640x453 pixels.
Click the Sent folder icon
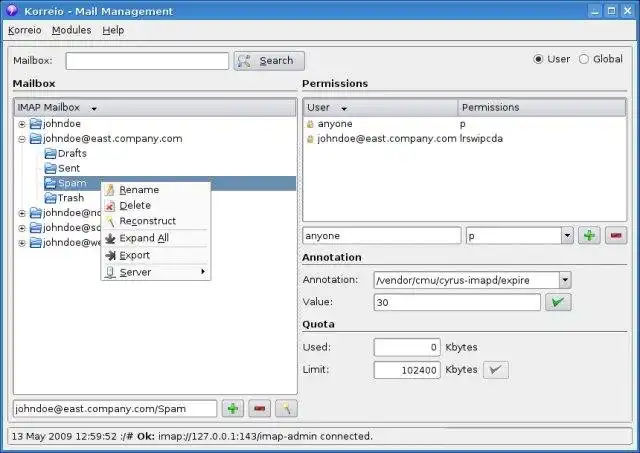[x=51, y=168]
